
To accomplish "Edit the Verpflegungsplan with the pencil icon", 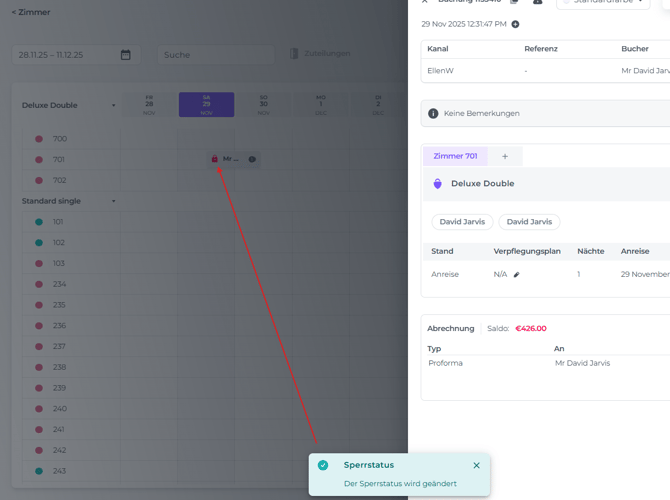I will pos(517,274).
